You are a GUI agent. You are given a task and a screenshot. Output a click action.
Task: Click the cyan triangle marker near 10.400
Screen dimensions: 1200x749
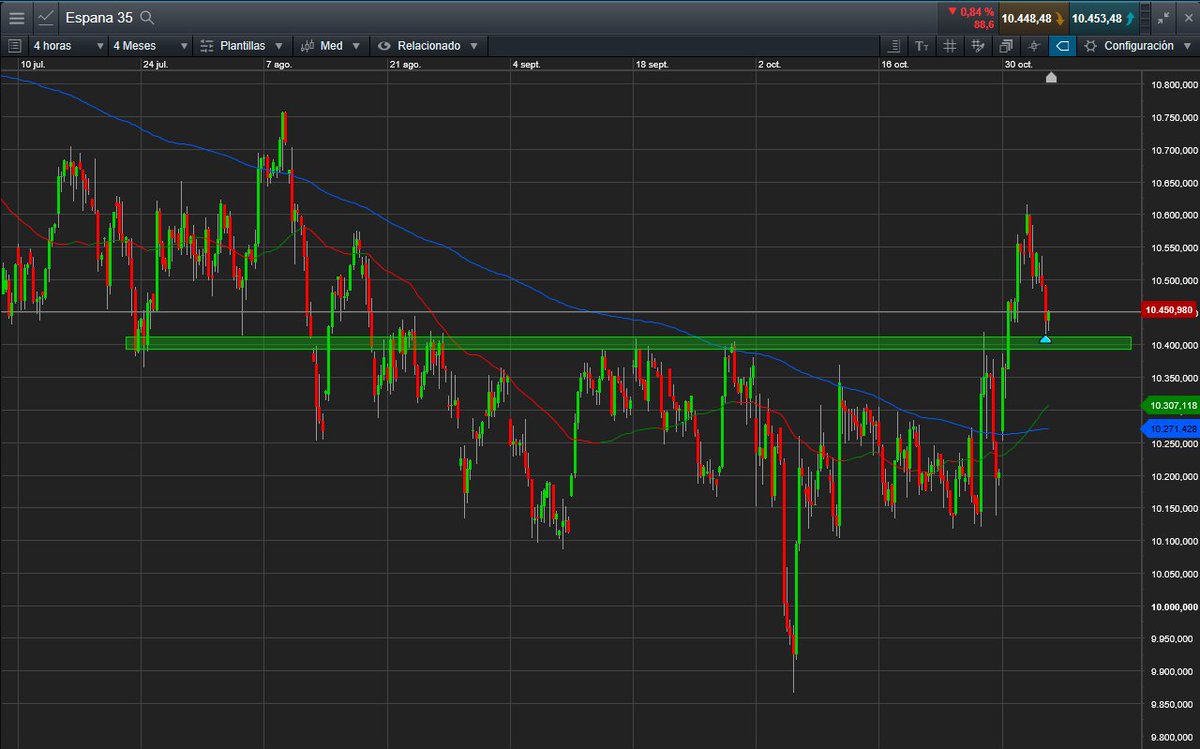pyautogui.click(x=1045, y=340)
